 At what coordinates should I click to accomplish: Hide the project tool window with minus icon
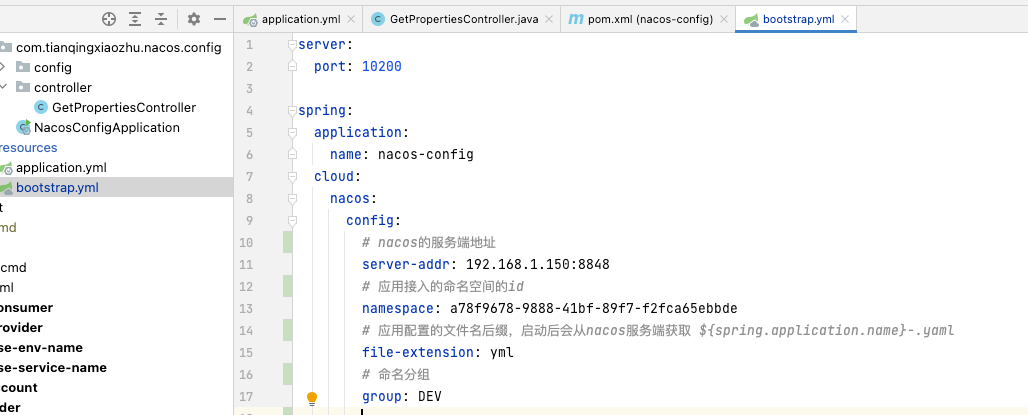click(220, 19)
